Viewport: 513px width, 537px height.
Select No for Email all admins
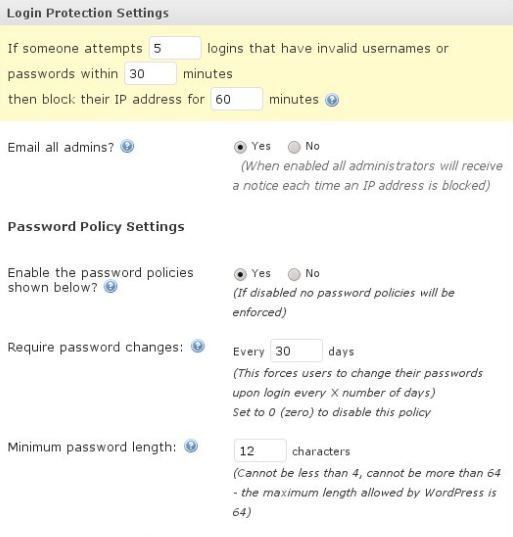(x=294, y=147)
